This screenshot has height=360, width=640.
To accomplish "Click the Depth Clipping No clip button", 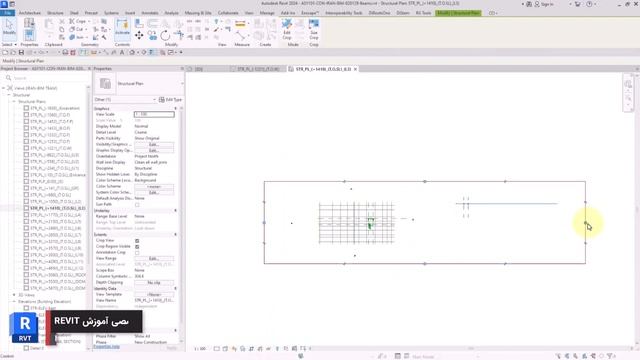I will (154, 282).
